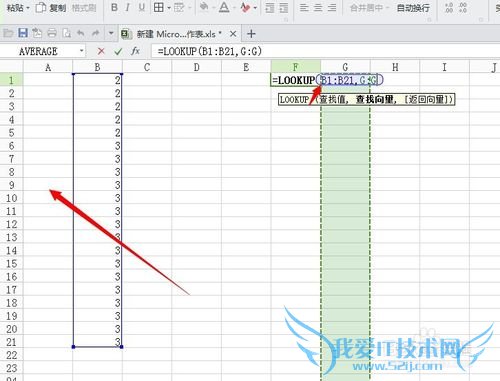Viewport: 500px width, 381px height.
Task: Expand quick access toolbar dropdown
Action: click(x=111, y=33)
